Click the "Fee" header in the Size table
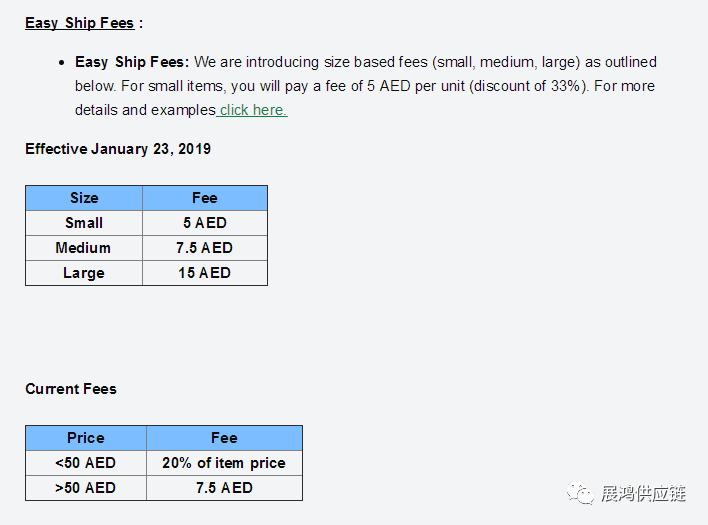 205,198
